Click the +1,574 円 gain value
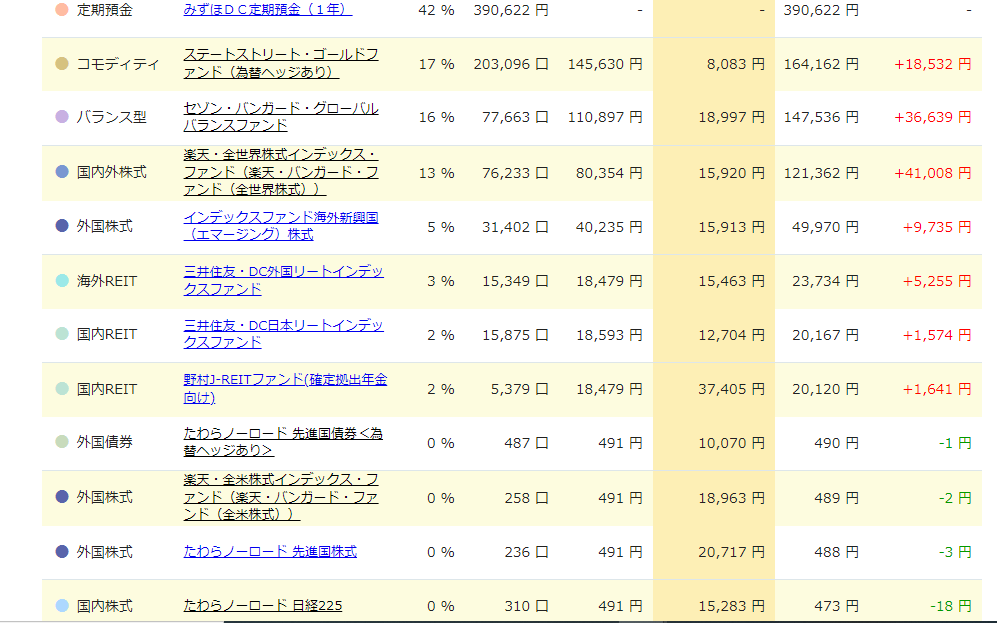The height and width of the screenshot is (623, 997). [x=937, y=335]
